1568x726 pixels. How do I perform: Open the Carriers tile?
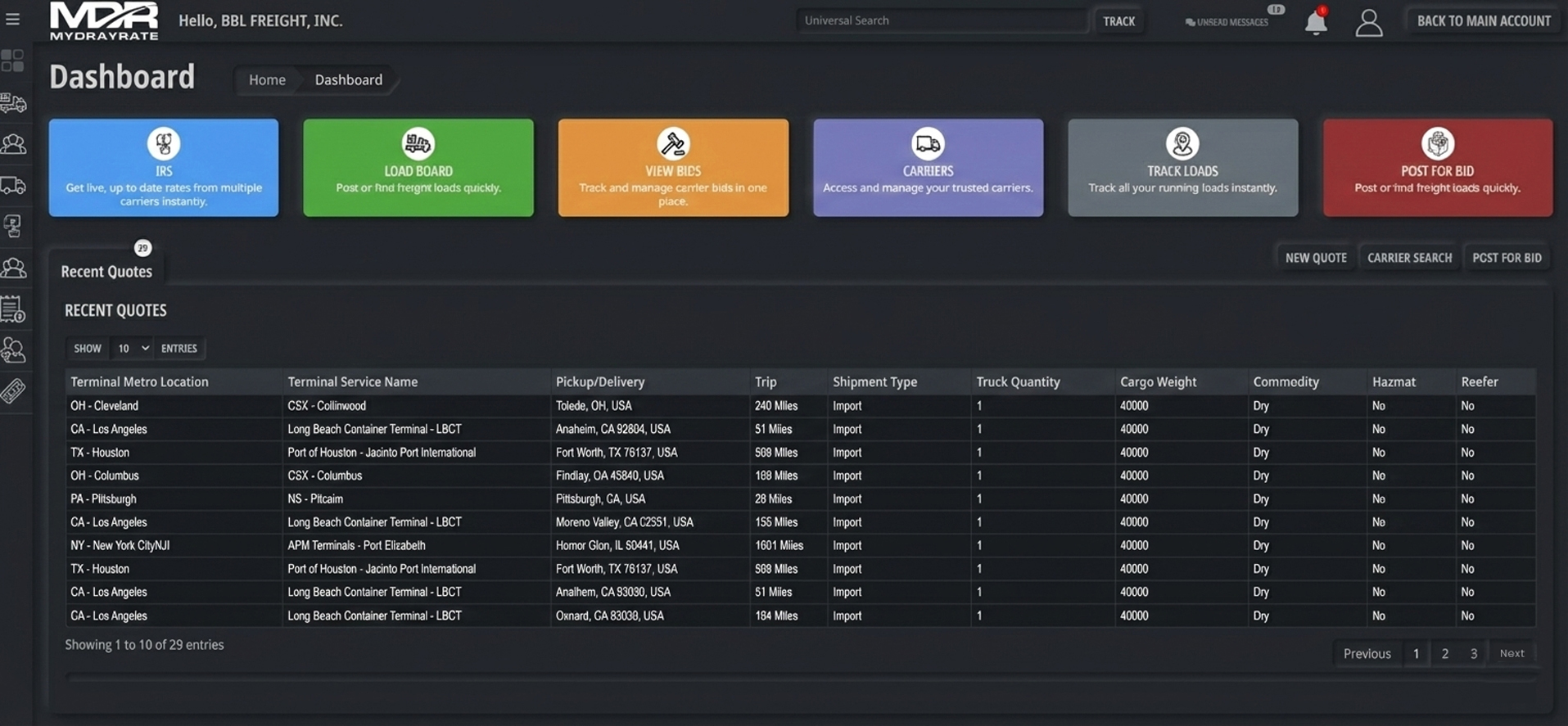(928, 168)
